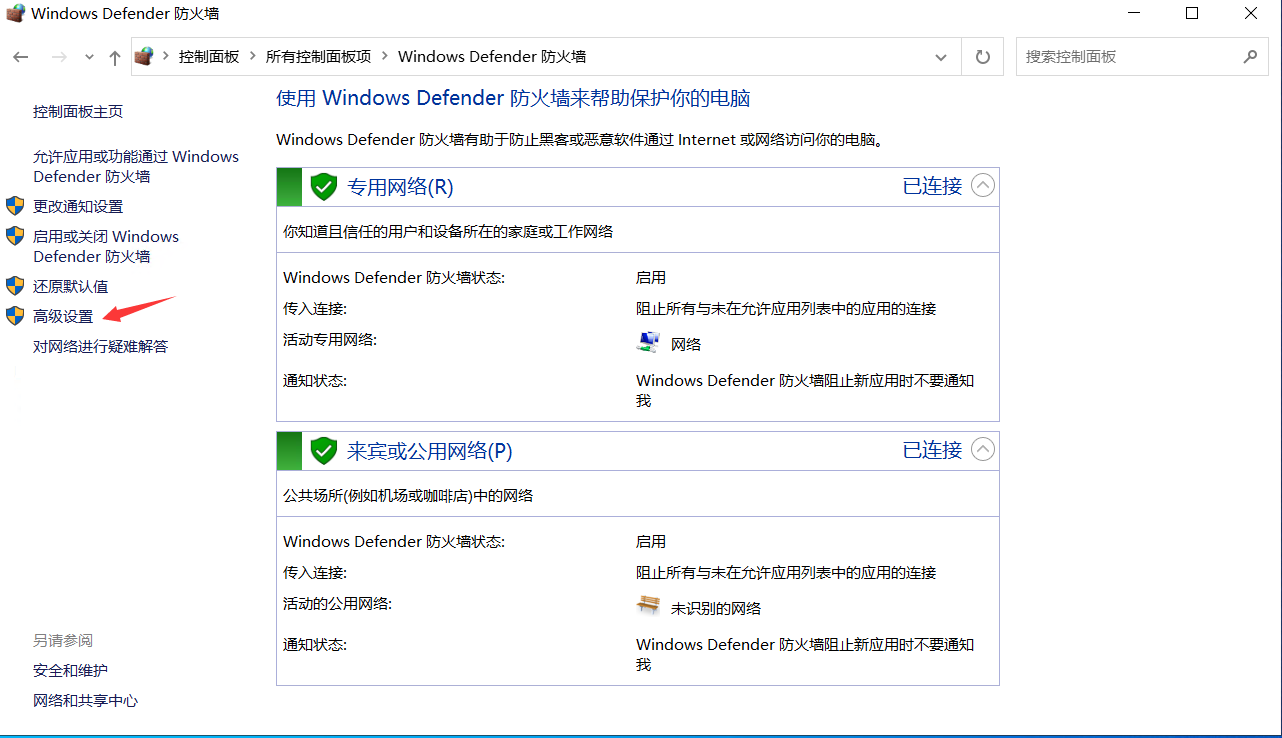This screenshot has width=1282, height=738.
Task: Expand the chevron after 控制面板 breadcrumb
Action: click(x=252, y=57)
